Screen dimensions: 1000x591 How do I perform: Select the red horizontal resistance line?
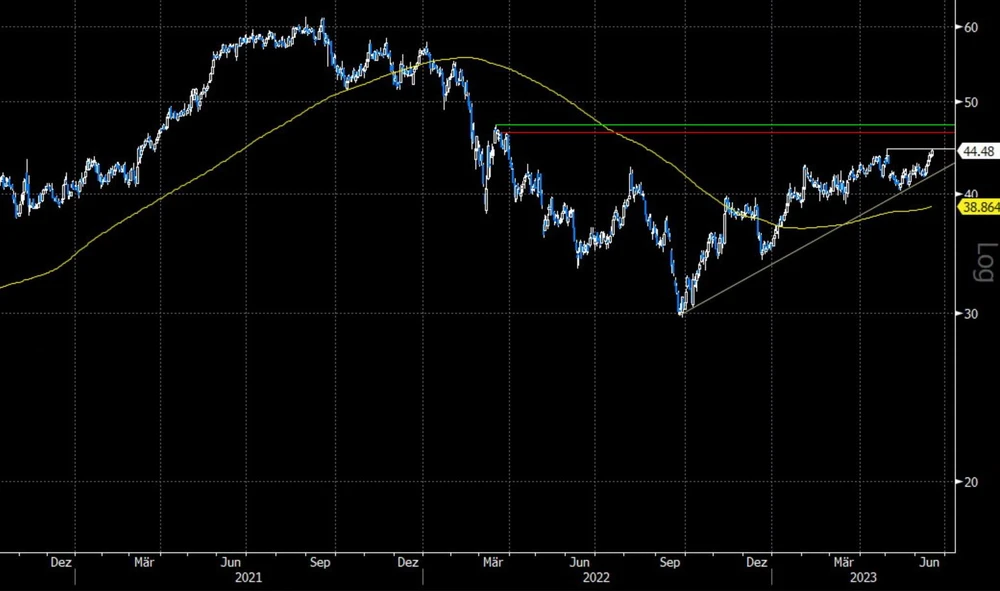coord(720,133)
